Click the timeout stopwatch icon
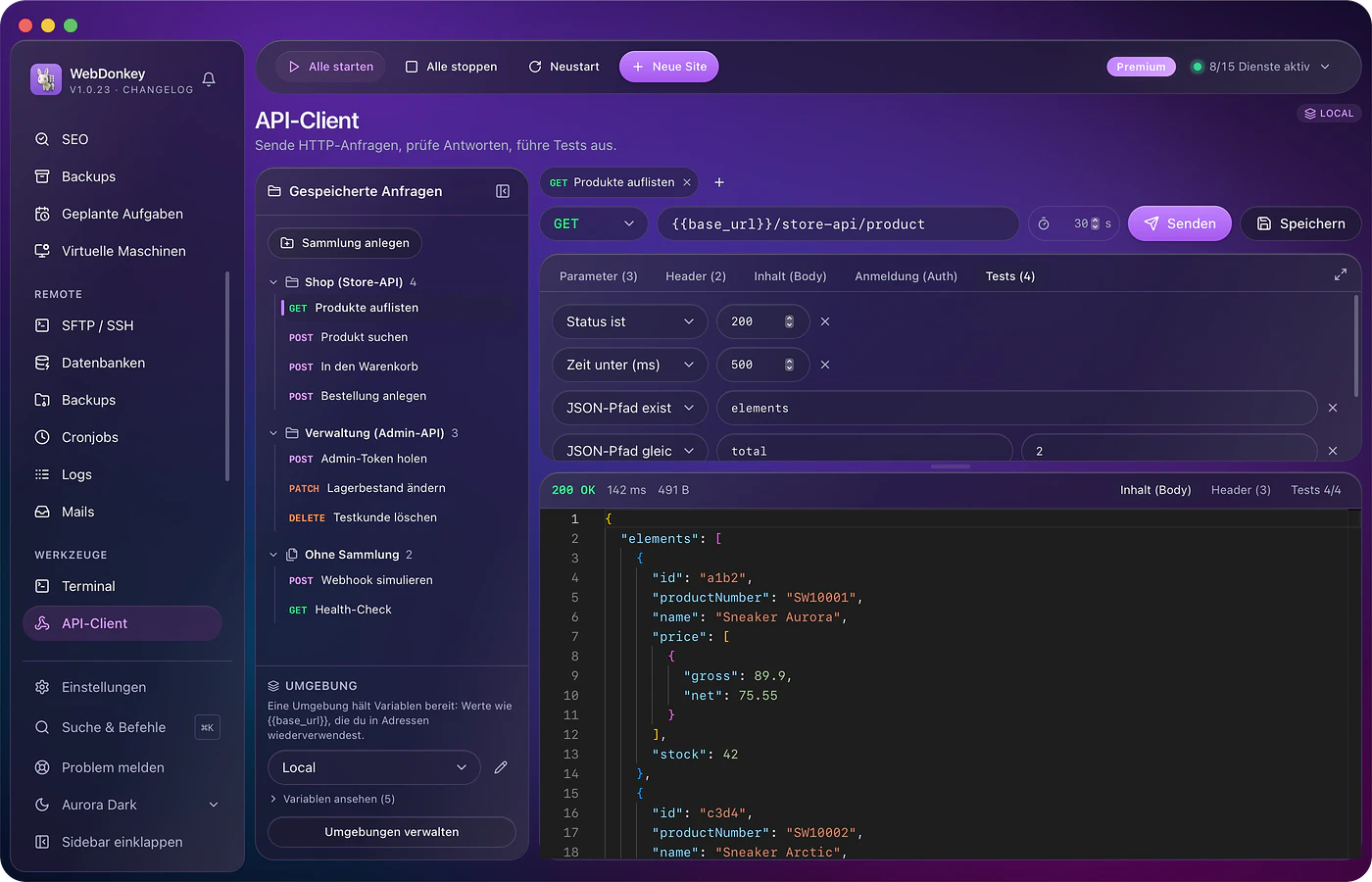Viewport: 1372px width, 882px height. [1044, 223]
